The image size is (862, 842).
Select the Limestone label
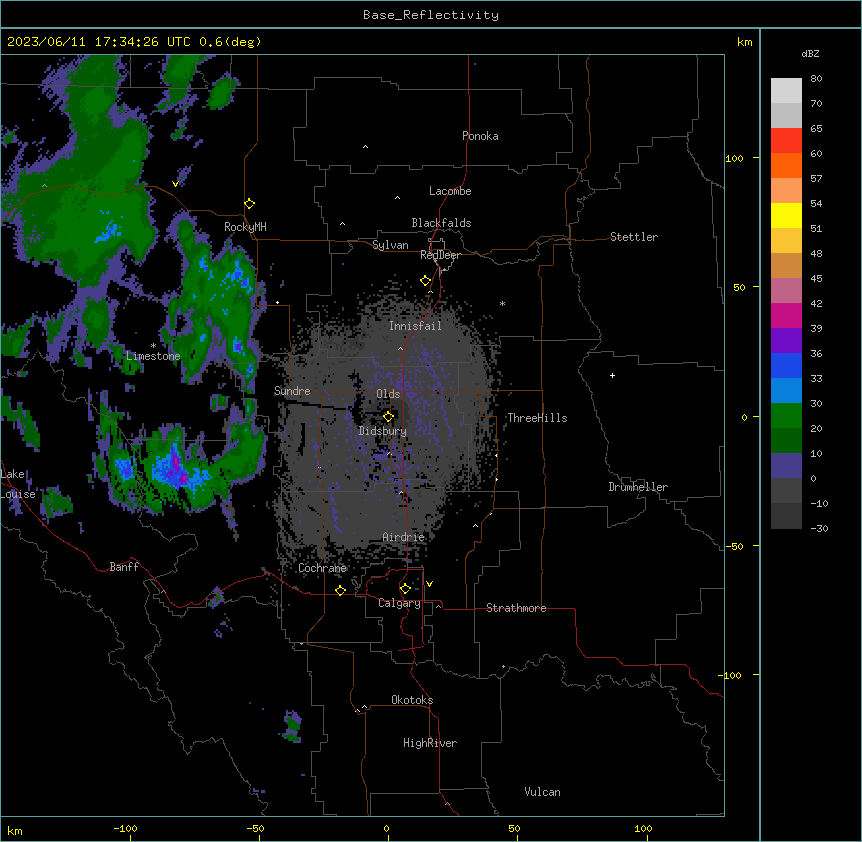tap(153, 356)
